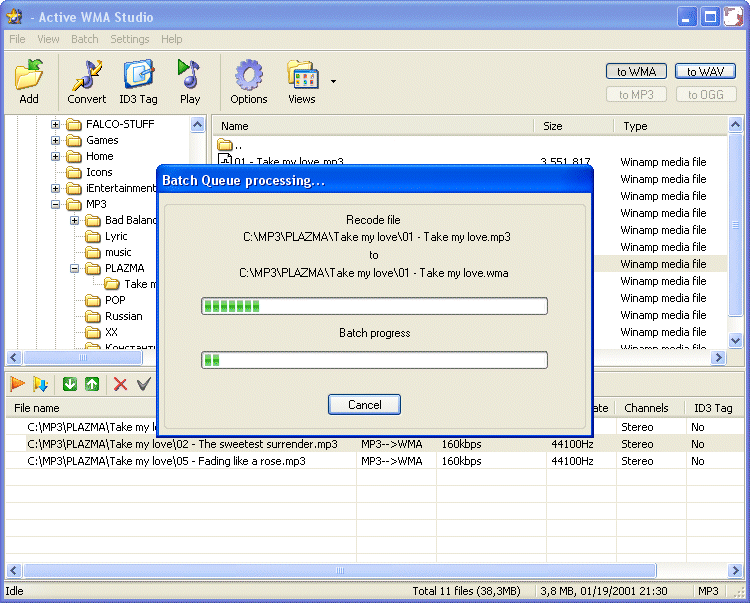Select the Icons folder in tree
Image resolution: width=750 pixels, height=603 pixels.
point(99,172)
